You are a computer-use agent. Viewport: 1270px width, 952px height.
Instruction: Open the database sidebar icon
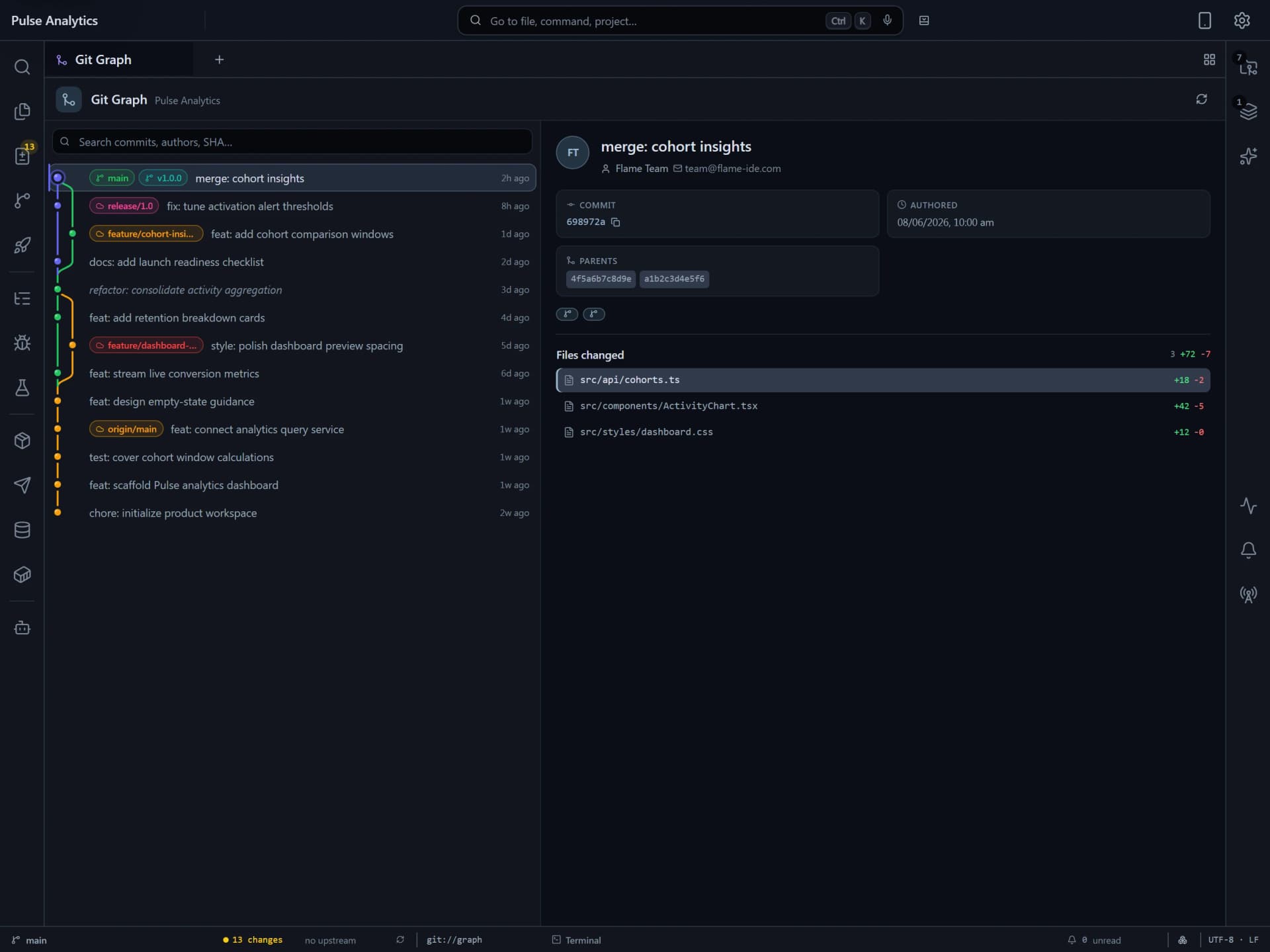coord(22,530)
